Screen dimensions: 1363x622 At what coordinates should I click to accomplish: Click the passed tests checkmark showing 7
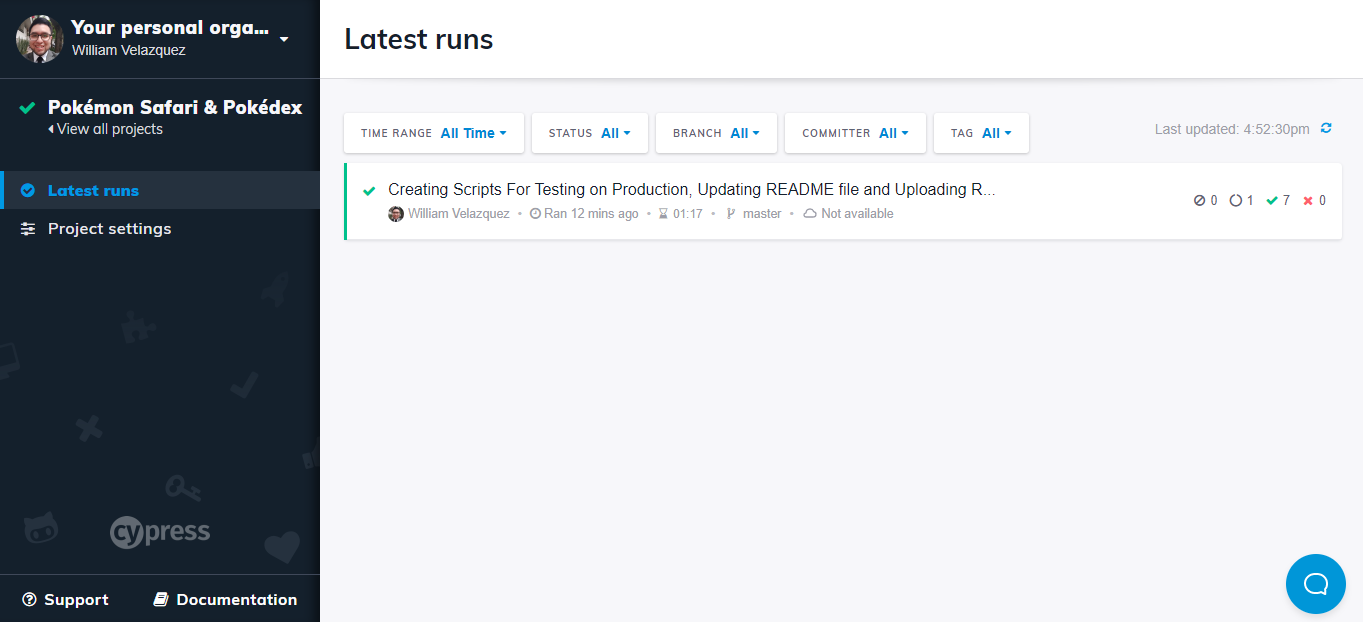1272,200
